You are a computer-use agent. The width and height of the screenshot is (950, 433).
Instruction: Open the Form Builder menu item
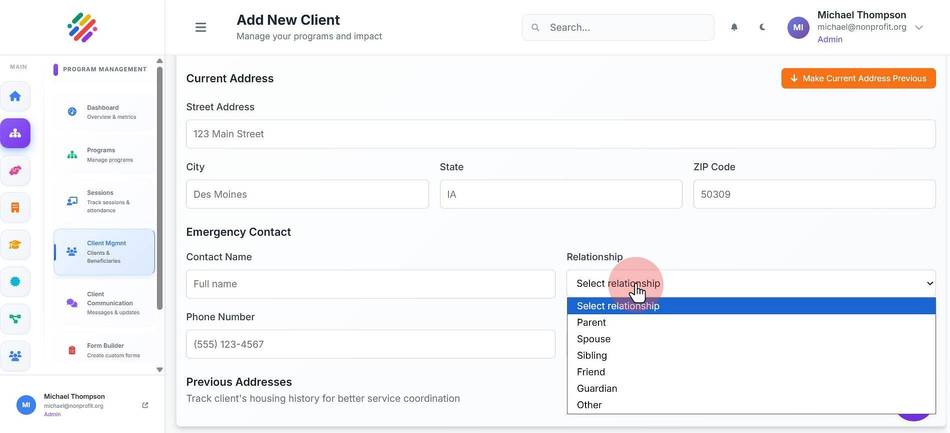tap(104, 350)
